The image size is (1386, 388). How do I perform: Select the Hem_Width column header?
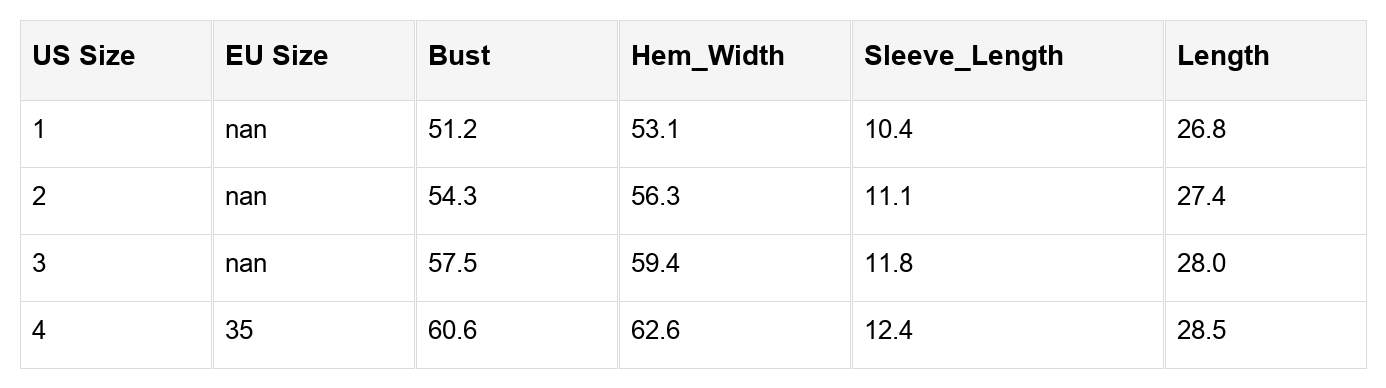point(735,60)
